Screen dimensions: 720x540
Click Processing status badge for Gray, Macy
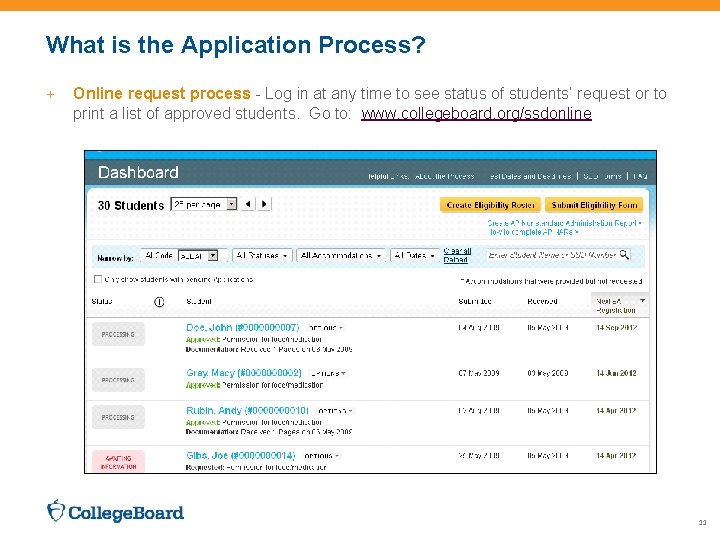[x=118, y=380]
